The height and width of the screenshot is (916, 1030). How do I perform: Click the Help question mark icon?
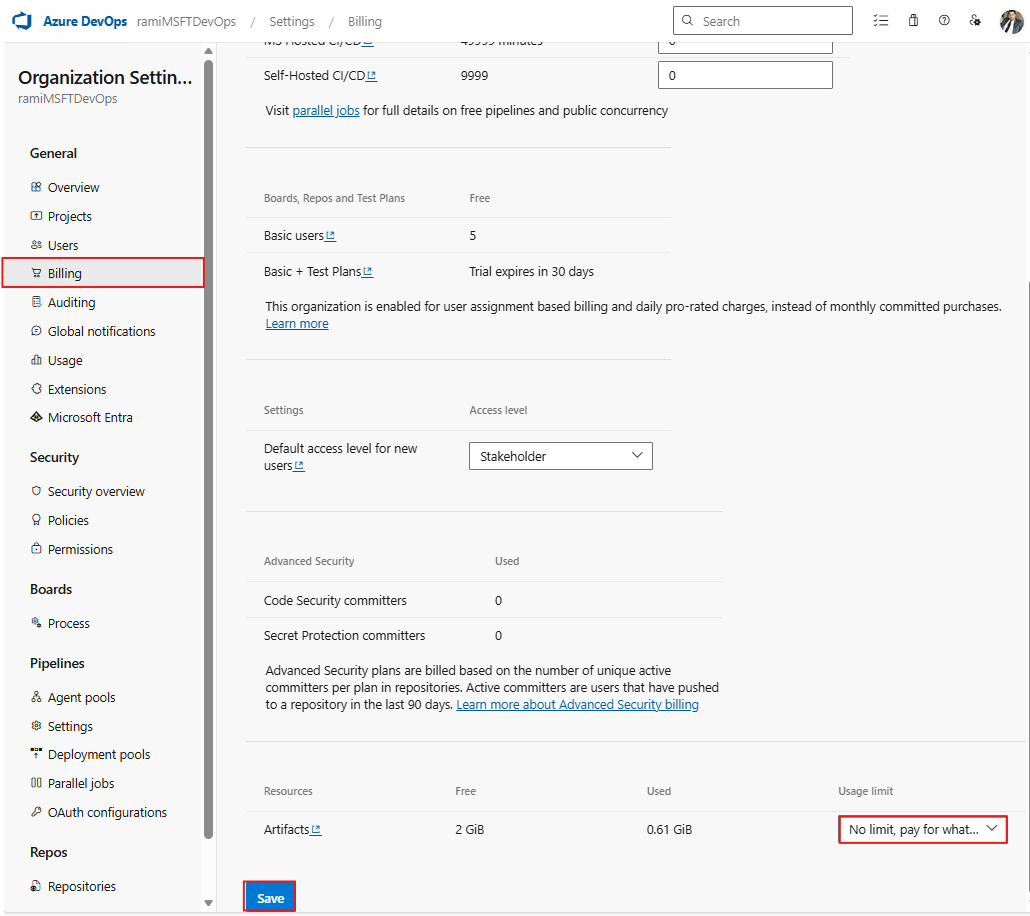point(944,21)
